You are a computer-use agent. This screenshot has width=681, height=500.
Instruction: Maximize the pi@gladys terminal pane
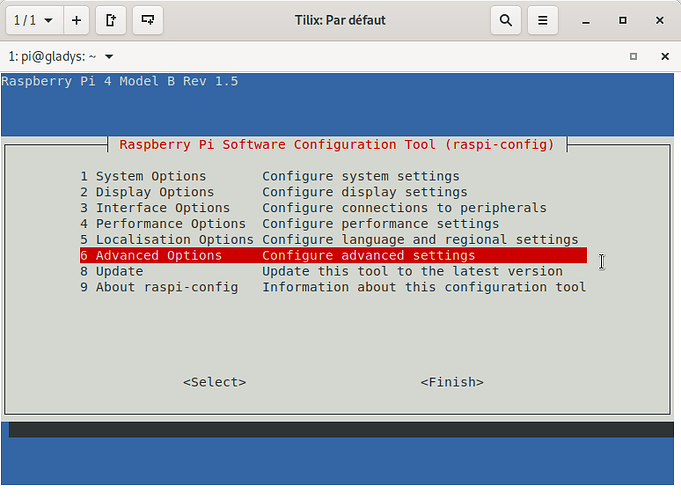point(633,56)
